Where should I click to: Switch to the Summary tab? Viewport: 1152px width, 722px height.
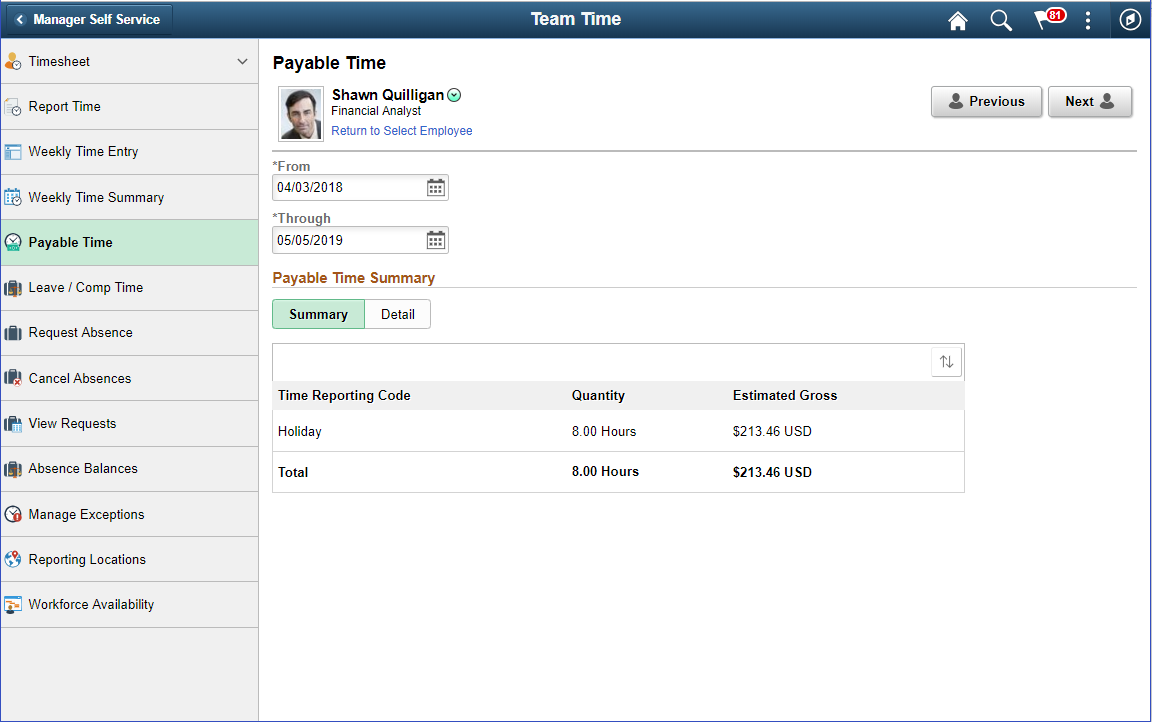318,314
